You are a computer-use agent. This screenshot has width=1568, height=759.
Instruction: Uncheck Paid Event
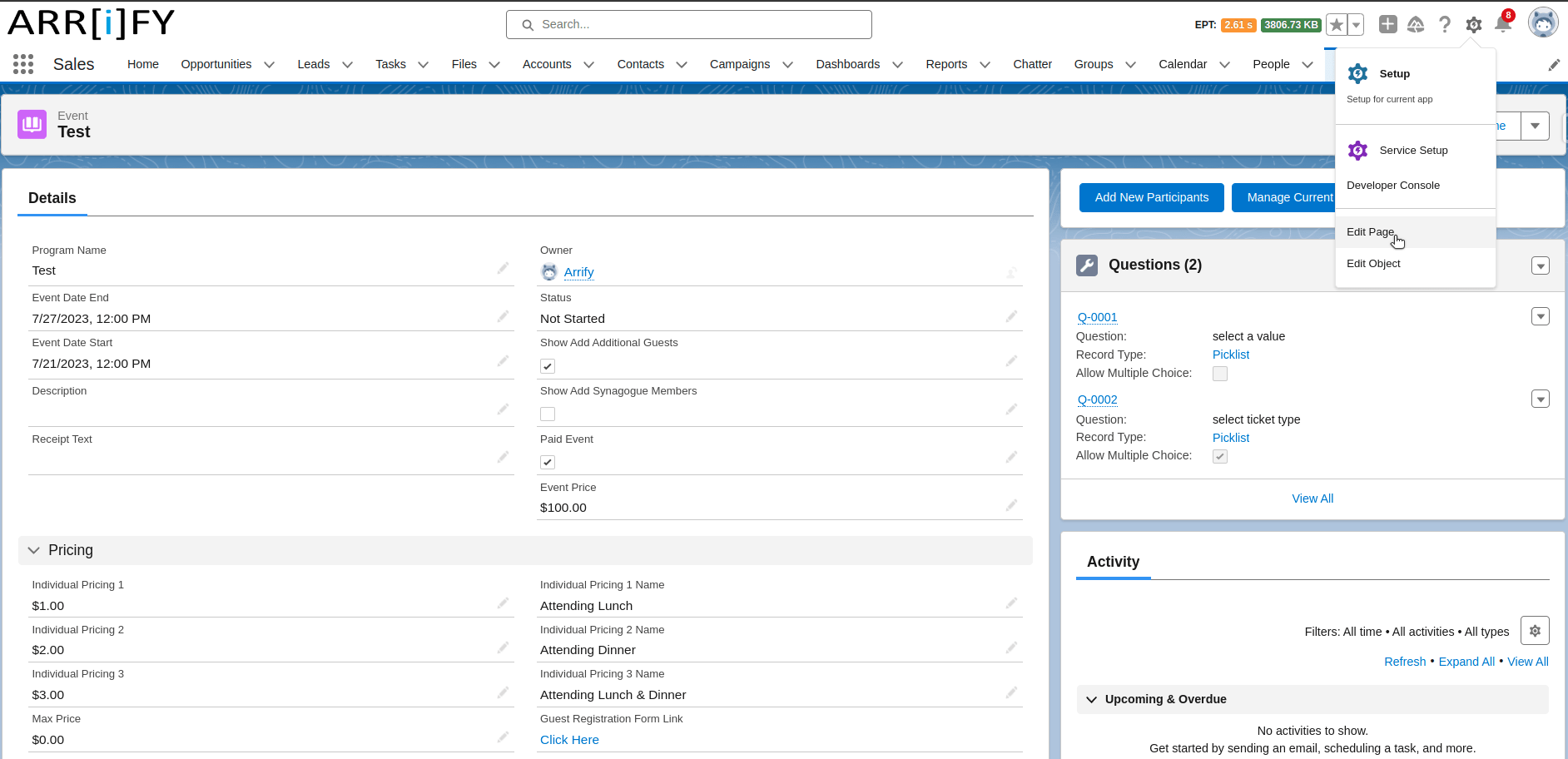[x=547, y=462]
